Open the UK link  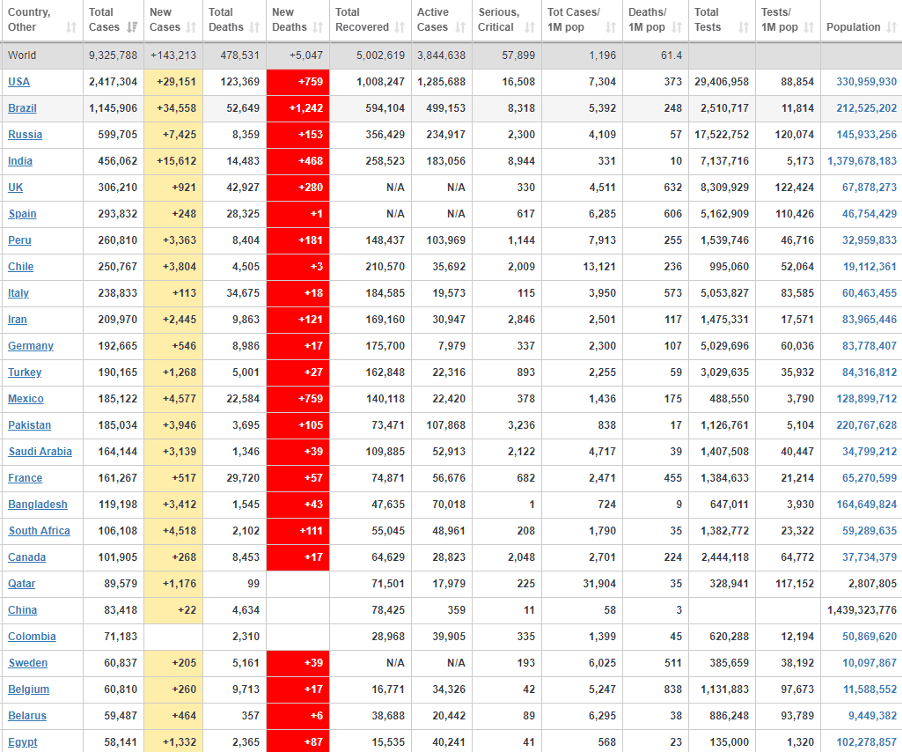[16, 188]
